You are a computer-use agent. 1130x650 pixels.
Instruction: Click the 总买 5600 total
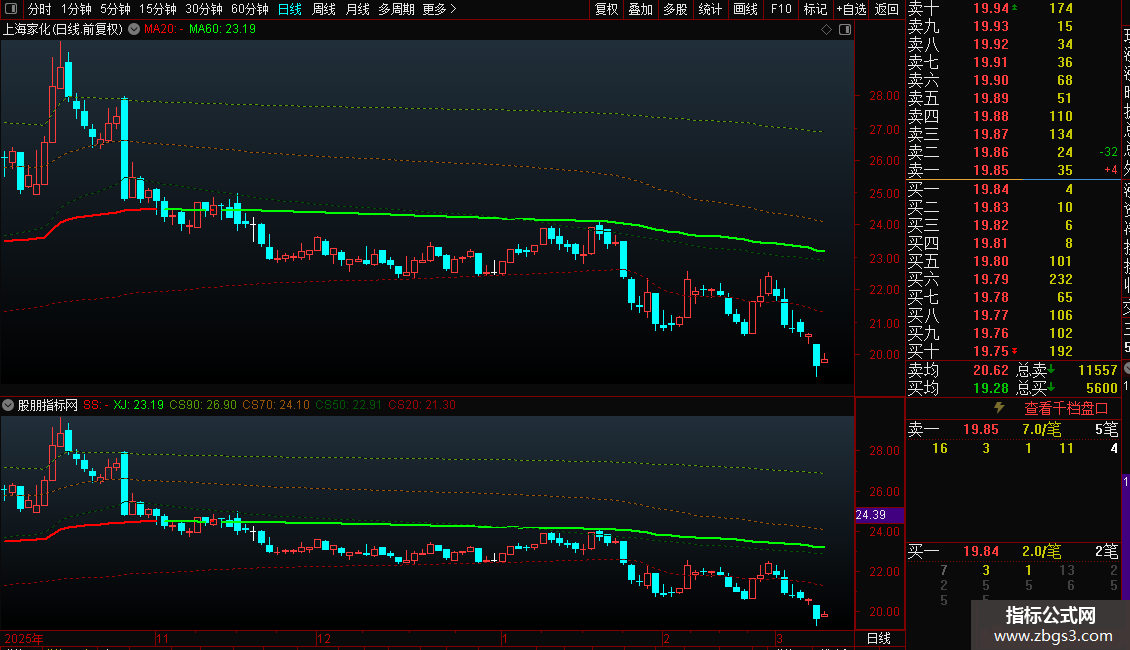coord(1101,388)
